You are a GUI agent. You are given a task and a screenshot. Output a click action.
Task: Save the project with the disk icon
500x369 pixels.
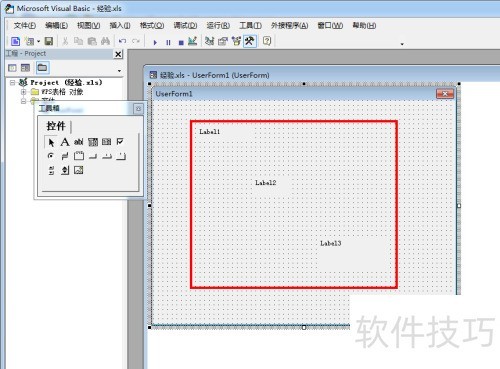pos(49,41)
